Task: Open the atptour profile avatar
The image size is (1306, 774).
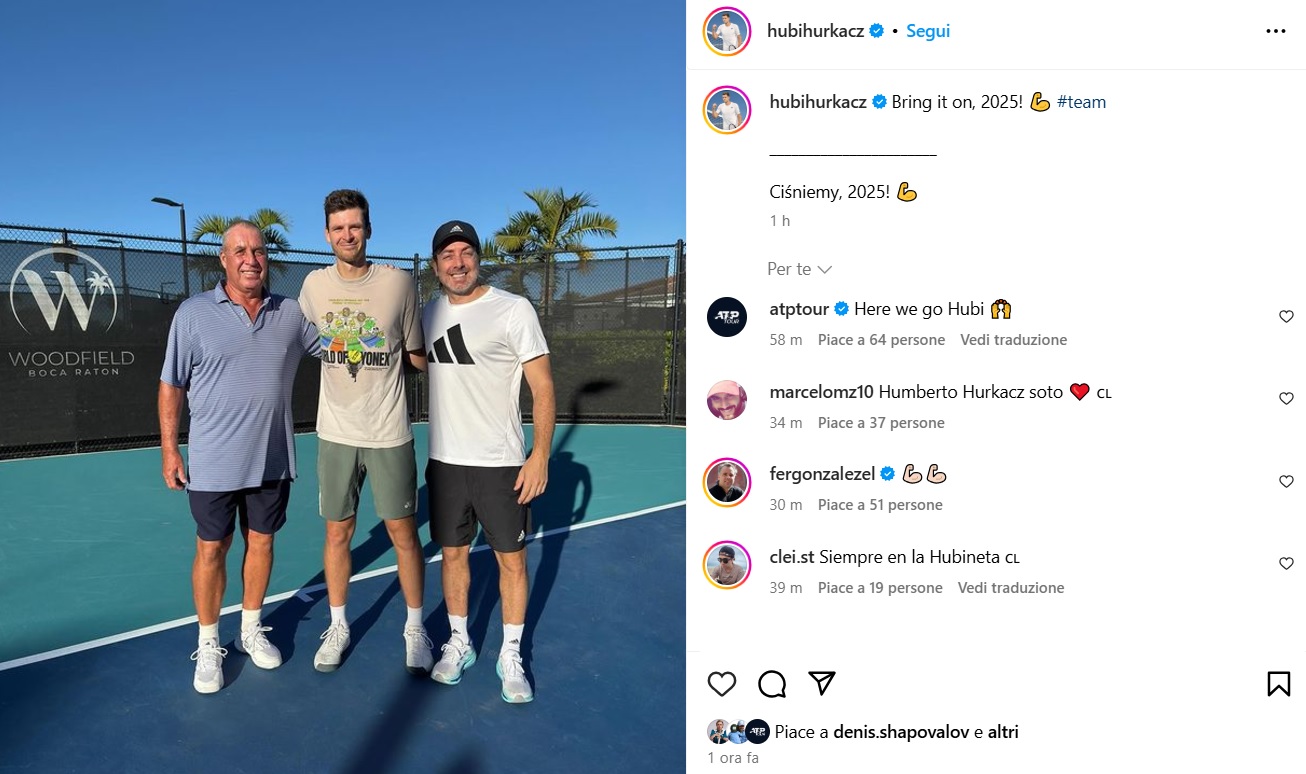Action: (x=727, y=317)
